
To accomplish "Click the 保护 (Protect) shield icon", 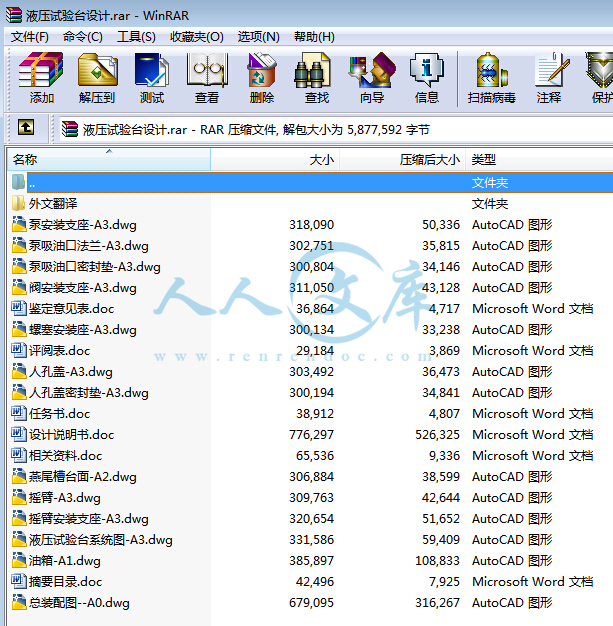I will coord(600,70).
